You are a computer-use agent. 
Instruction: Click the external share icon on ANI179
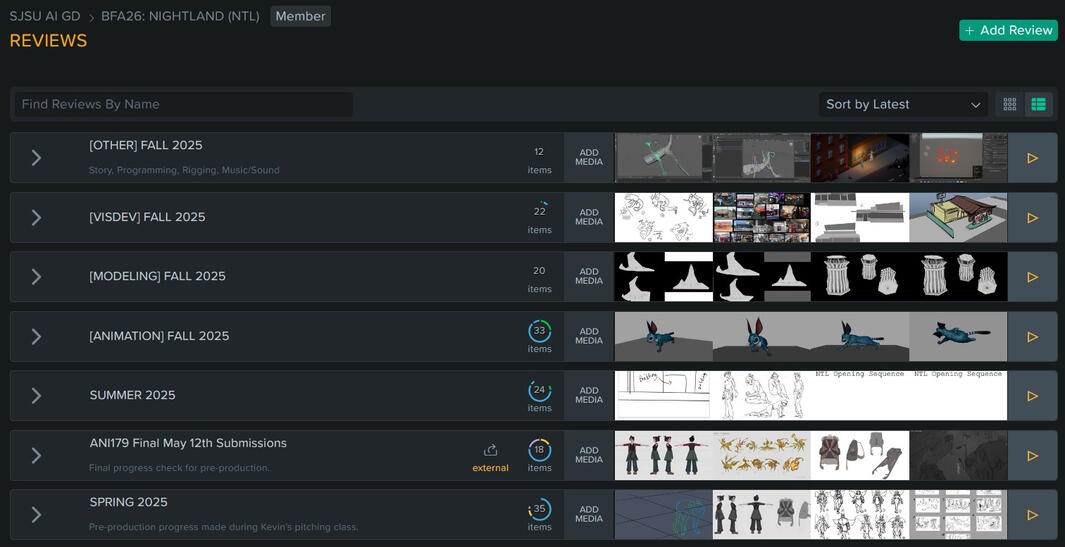(490, 451)
